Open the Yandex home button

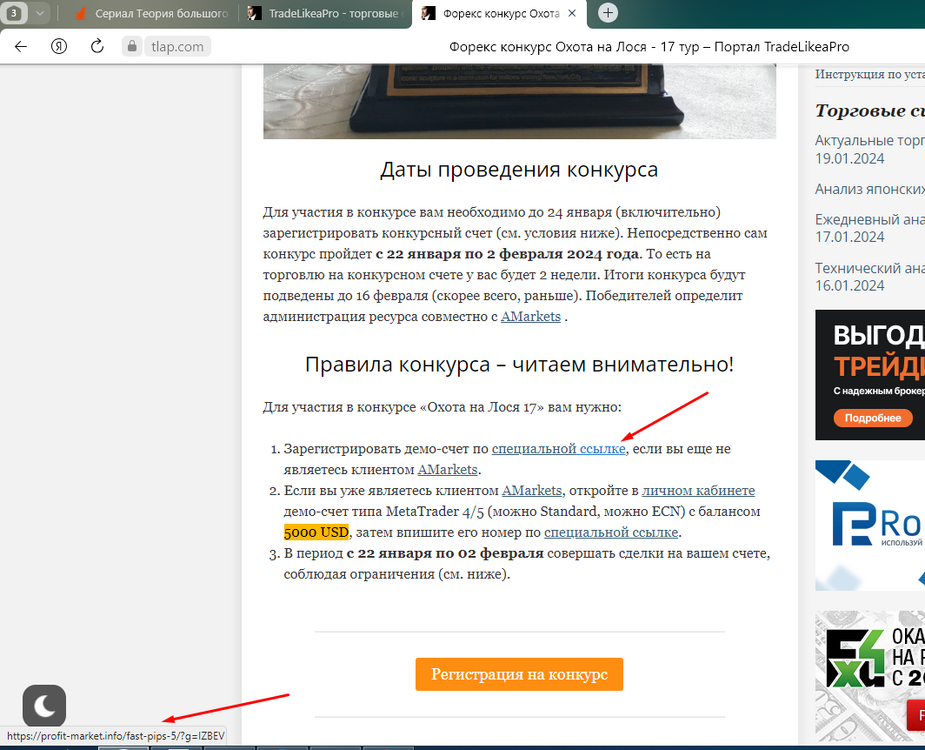[x=58, y=47]
